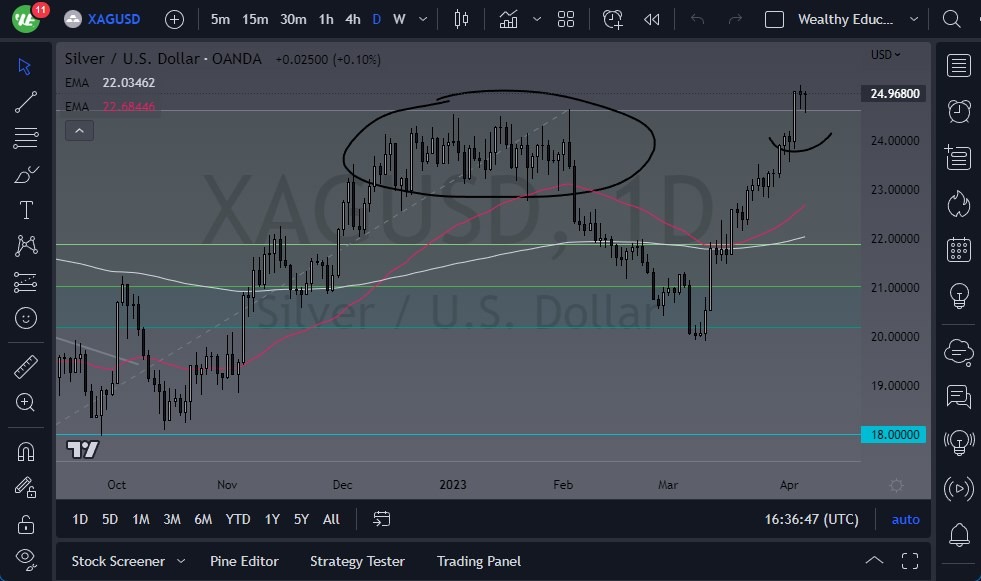Screen dimensions: 981x581
Task: Open the streams broadcast panel
Action: tap(958, 488)
